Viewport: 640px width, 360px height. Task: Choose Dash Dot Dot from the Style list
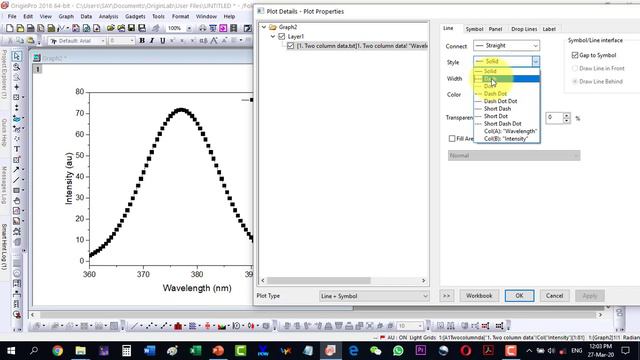pyautogui.click(x=507, y=101)
